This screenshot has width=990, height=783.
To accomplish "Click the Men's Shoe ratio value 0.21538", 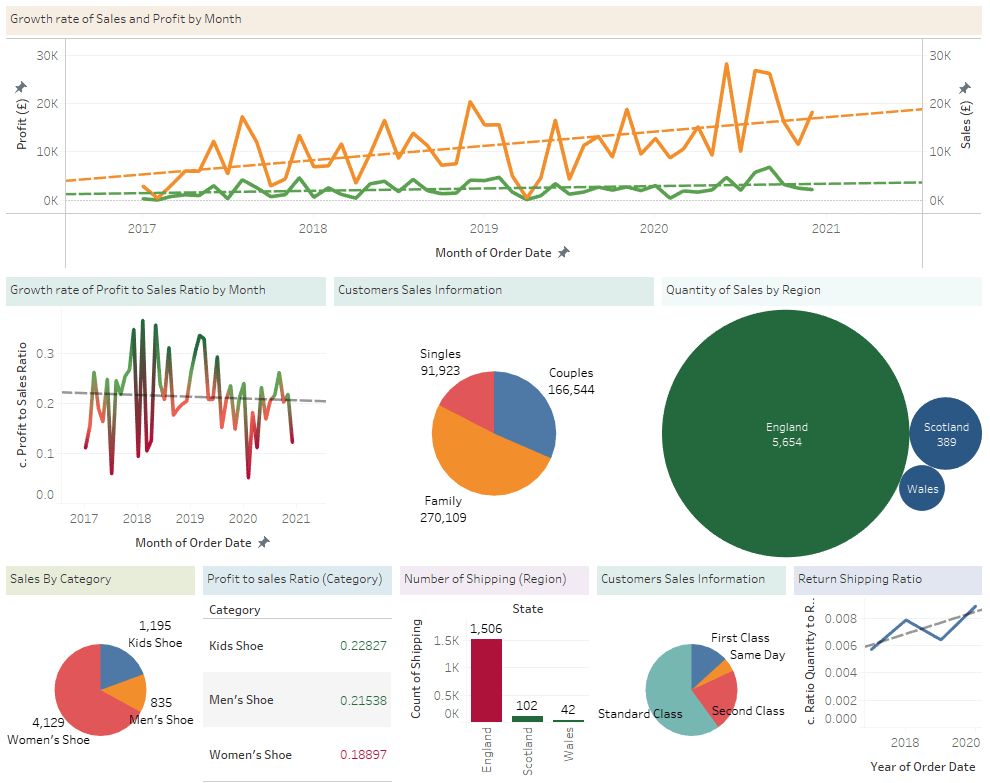I will (362, 700).
